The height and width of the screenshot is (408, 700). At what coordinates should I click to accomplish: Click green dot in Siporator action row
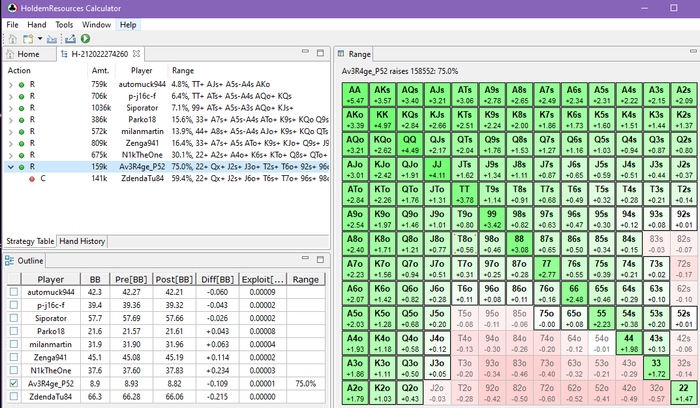(21, 108)
